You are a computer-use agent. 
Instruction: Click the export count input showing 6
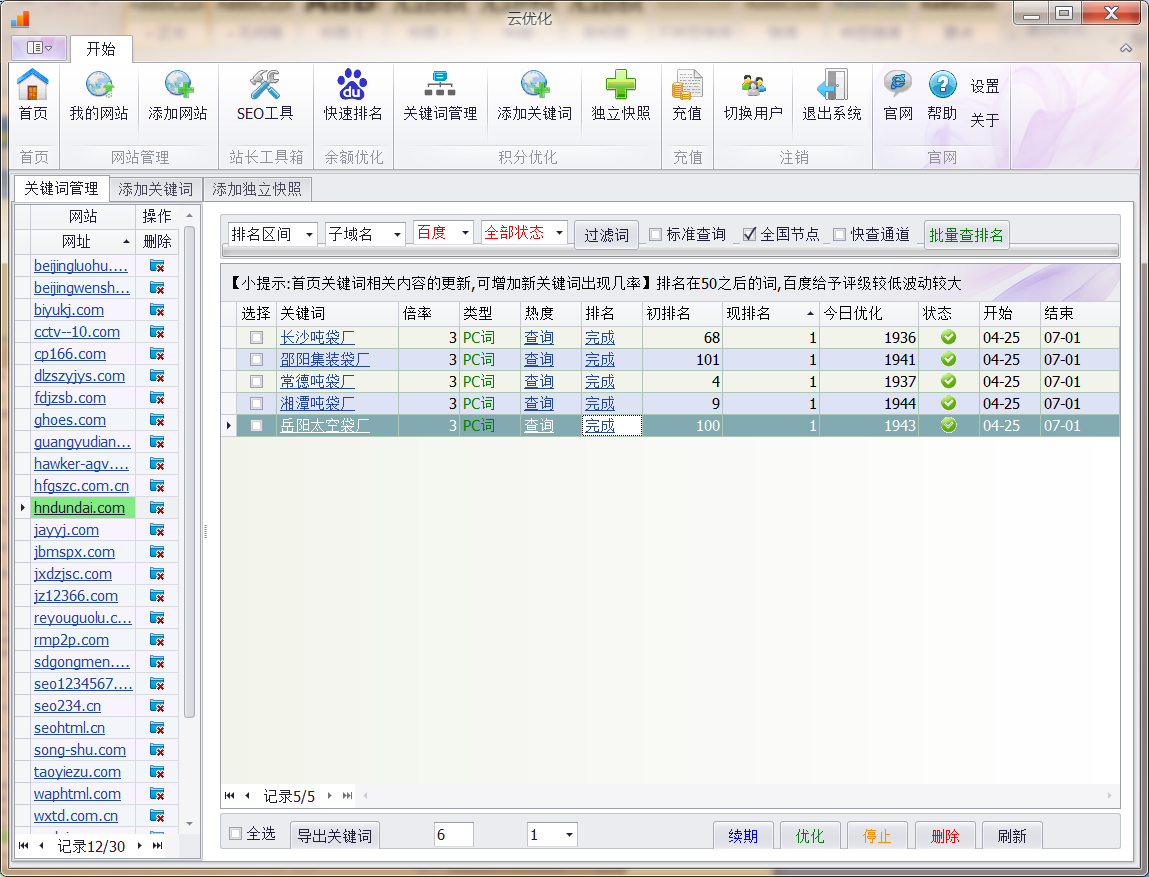coord(453,834)
